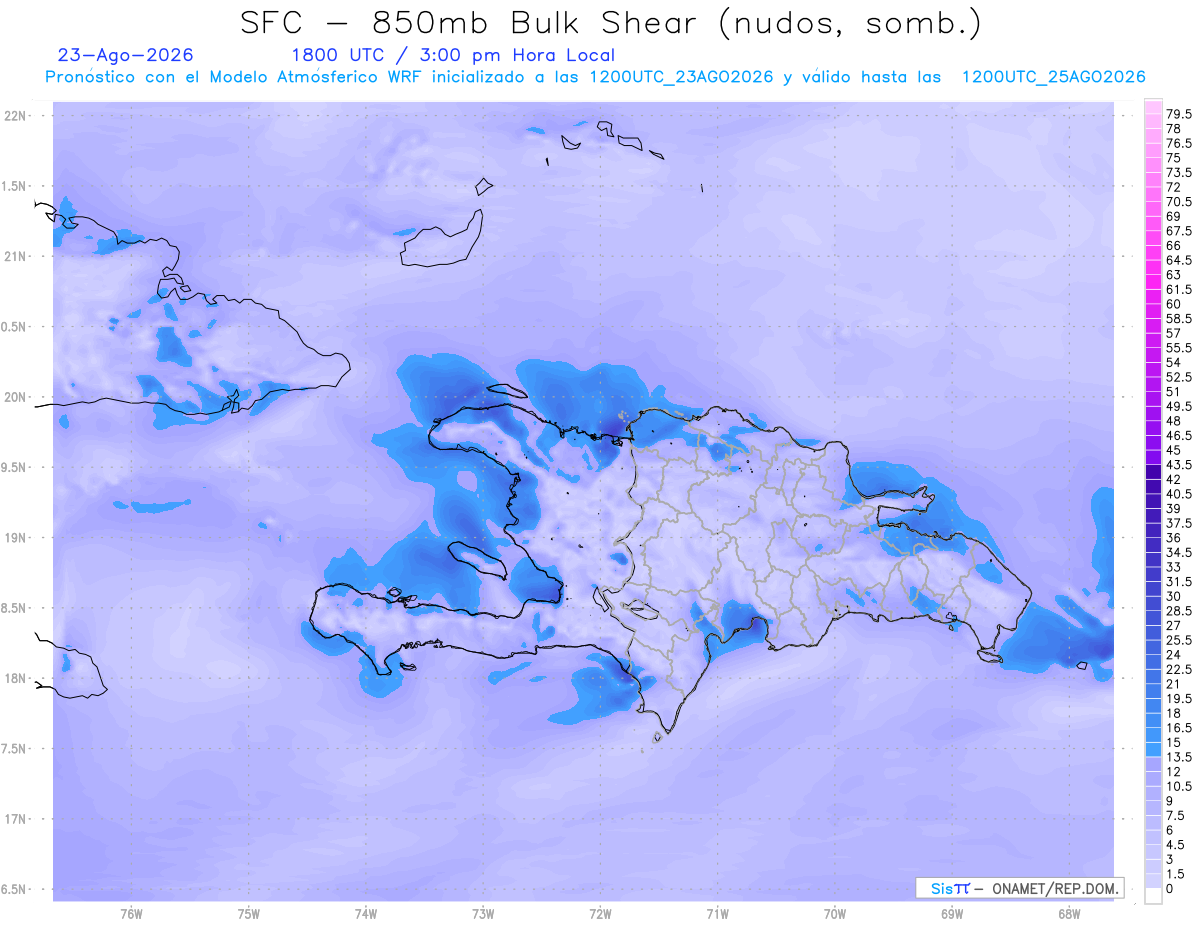Image resolution: width=1200 pixels, height=927 pixels.
Task: Pick colorbar swatch between 42 and 43.5
Action: coord(1153,471)
